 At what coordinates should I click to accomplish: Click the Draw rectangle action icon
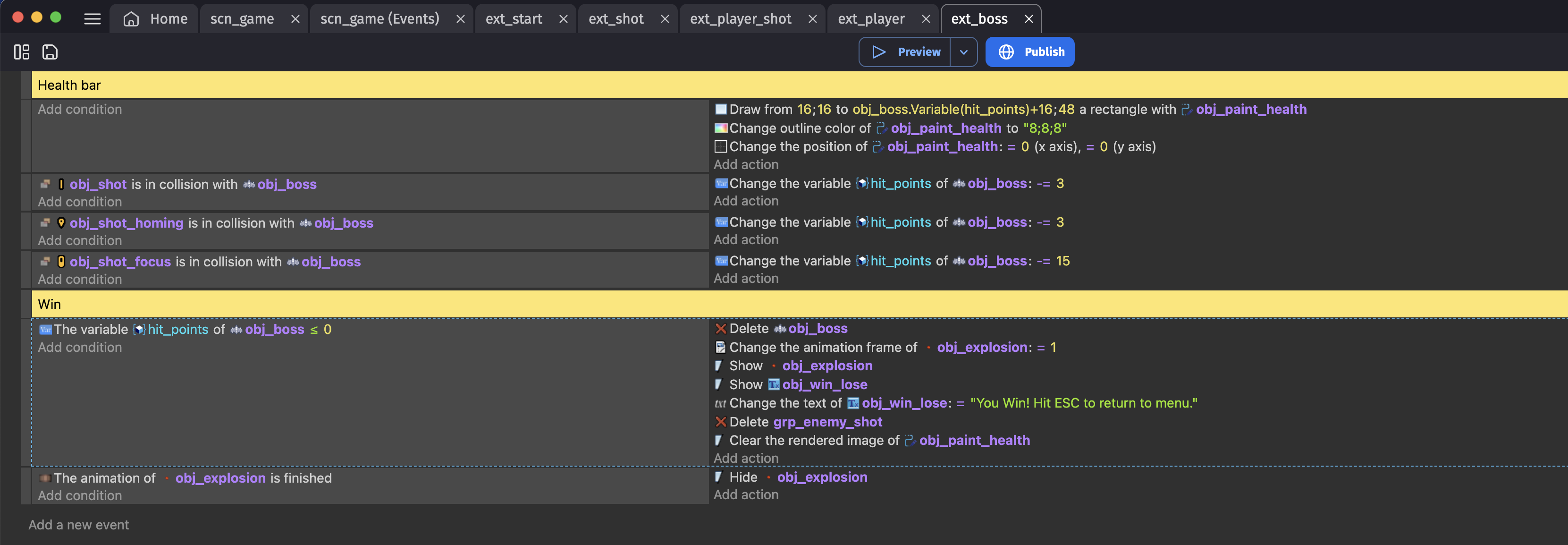[721, 110]
